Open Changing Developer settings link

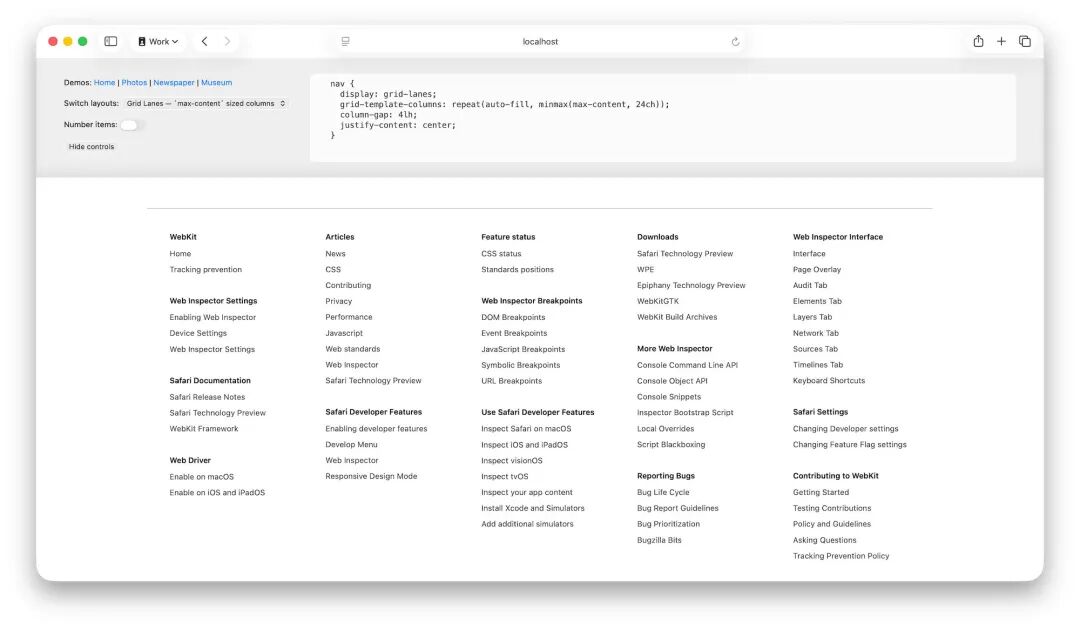[846, 429]
